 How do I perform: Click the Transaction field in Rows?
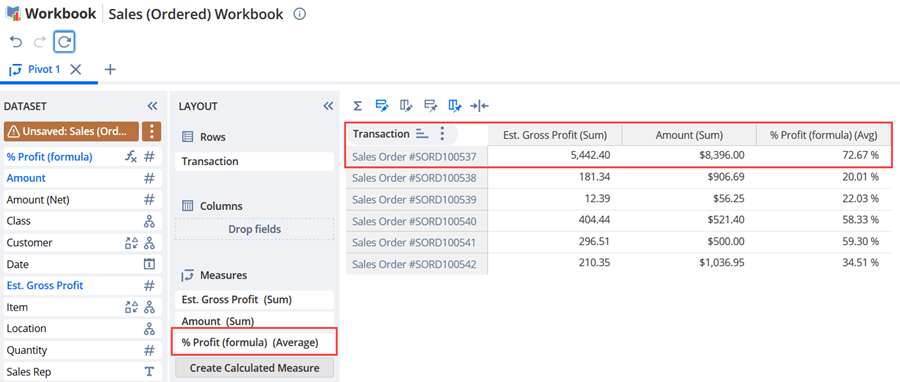(254, 162)
